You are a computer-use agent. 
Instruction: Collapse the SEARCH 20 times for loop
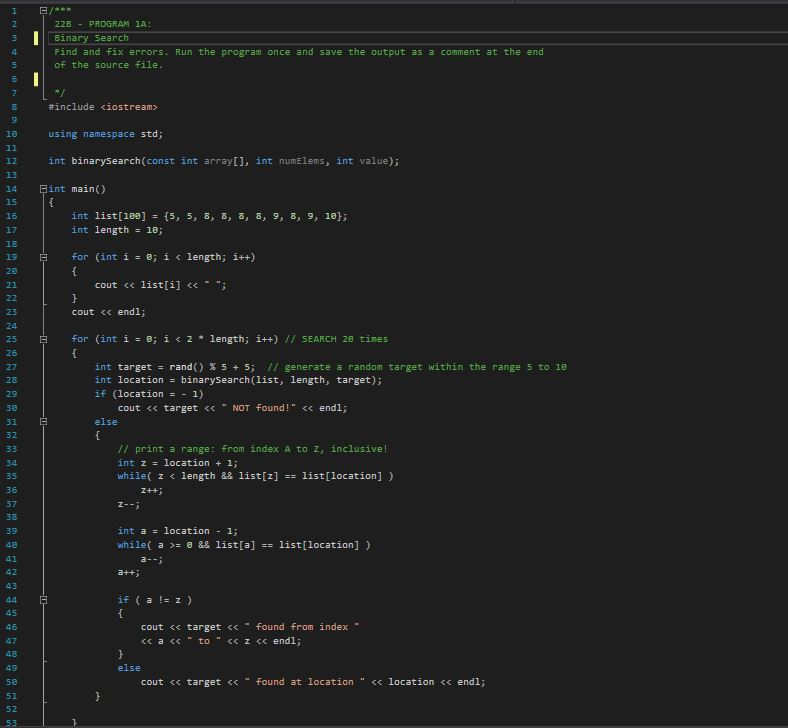pyautogui.click(x=44, y=339)
